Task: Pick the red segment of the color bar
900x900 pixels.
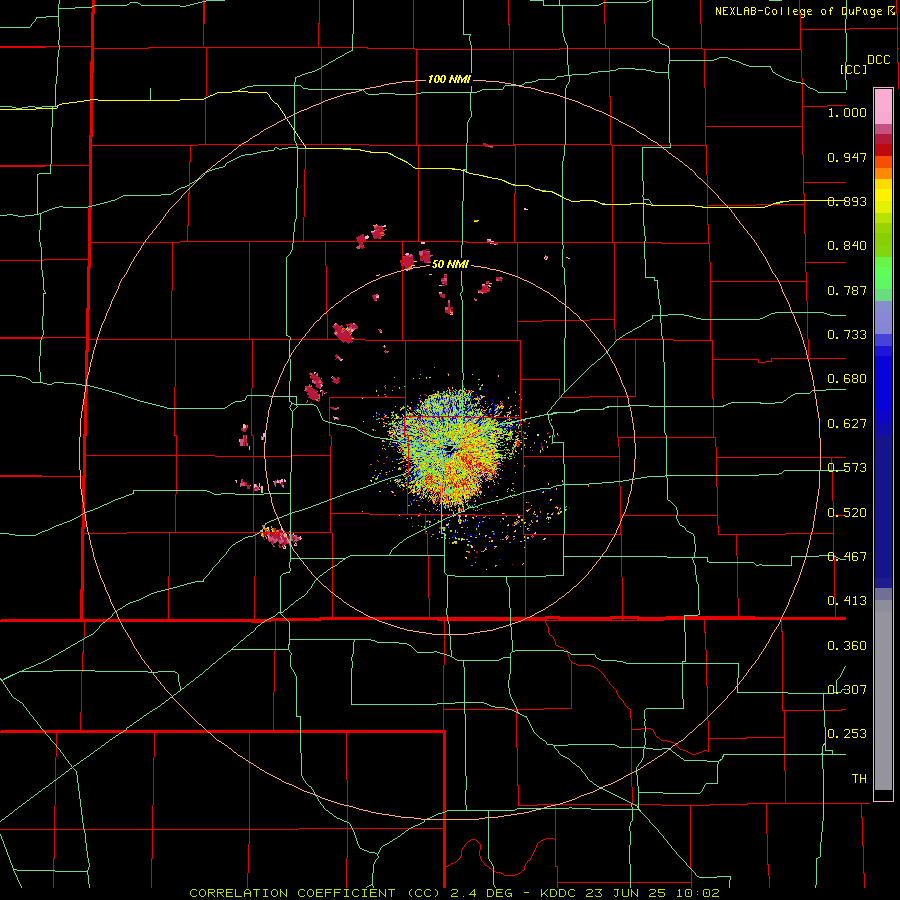Action: [883, 150]
